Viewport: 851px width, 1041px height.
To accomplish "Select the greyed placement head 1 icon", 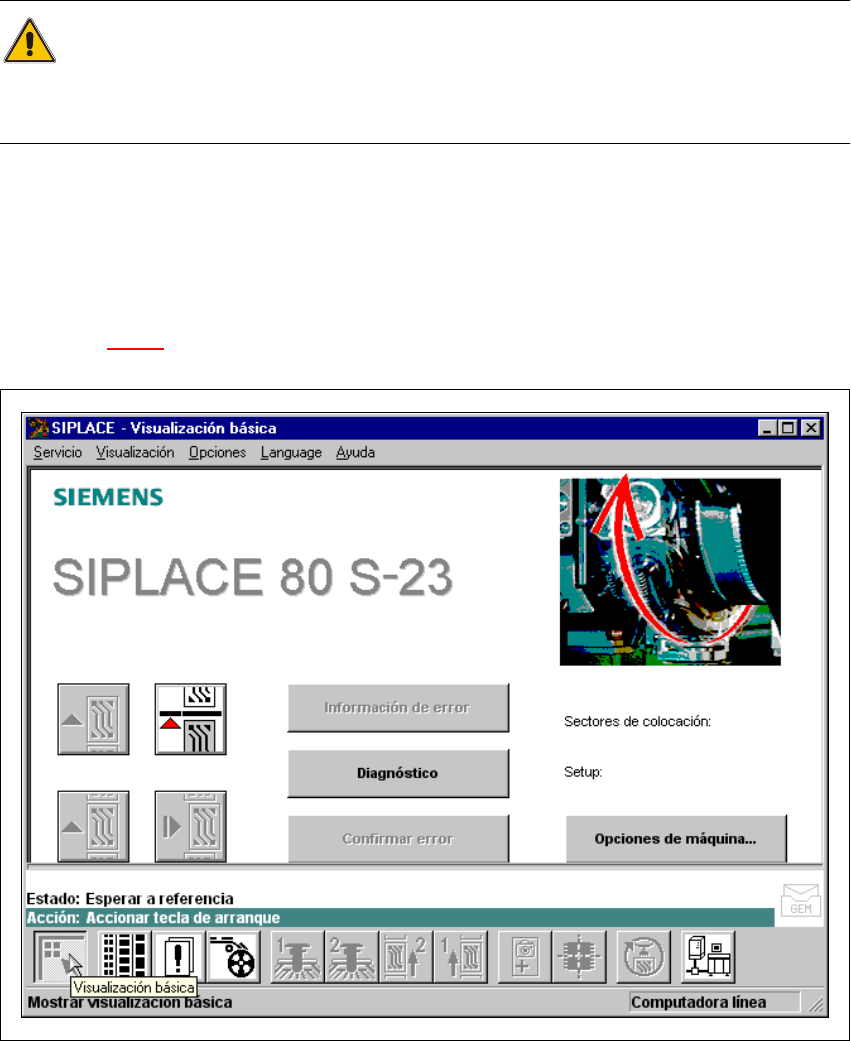I will [297, 957].
